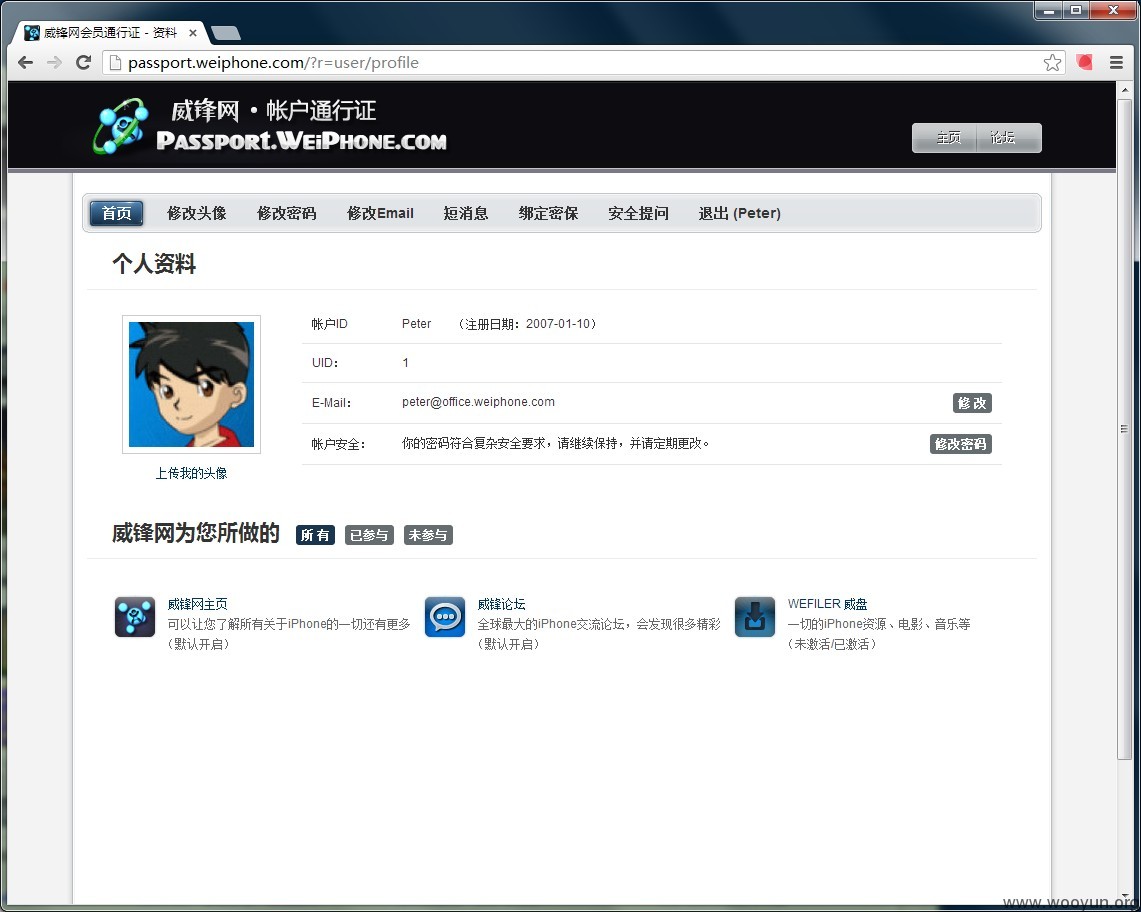Click the 上传我的头像 link
The height and width of the screenshot is (912, 1141).
pyautogui.click(x=191, y=473)
